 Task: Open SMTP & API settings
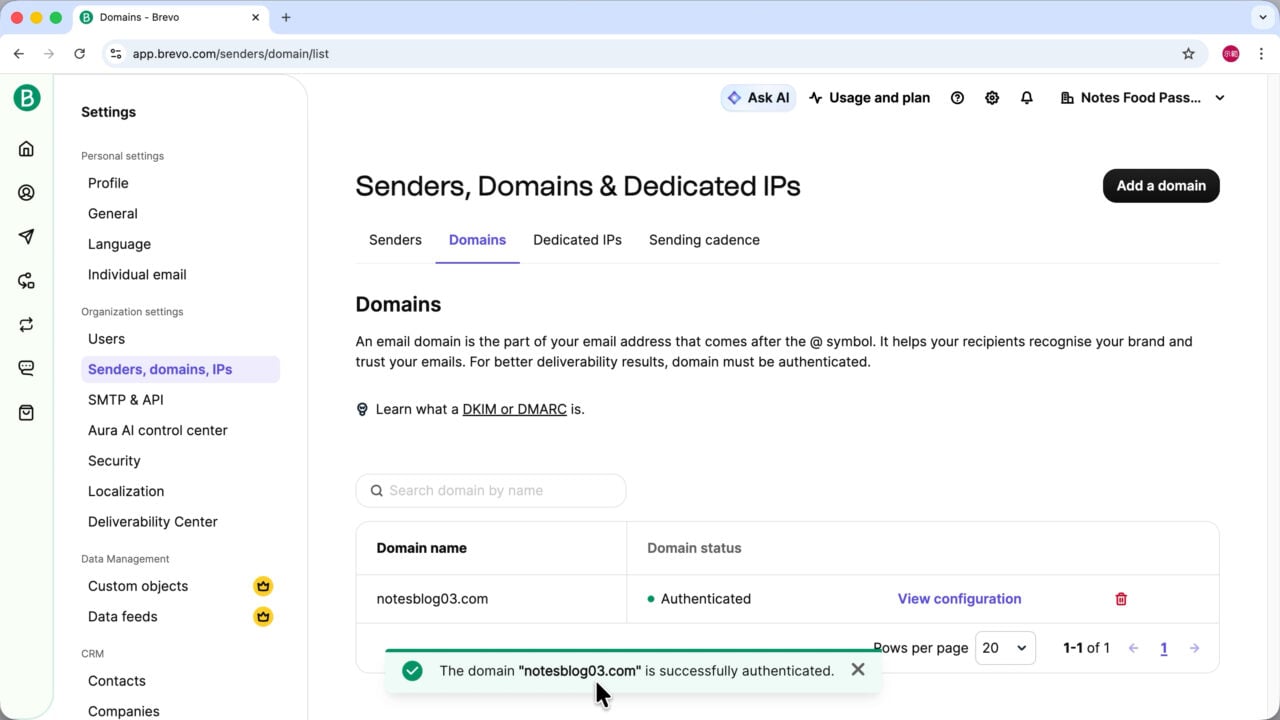[126, 400]
